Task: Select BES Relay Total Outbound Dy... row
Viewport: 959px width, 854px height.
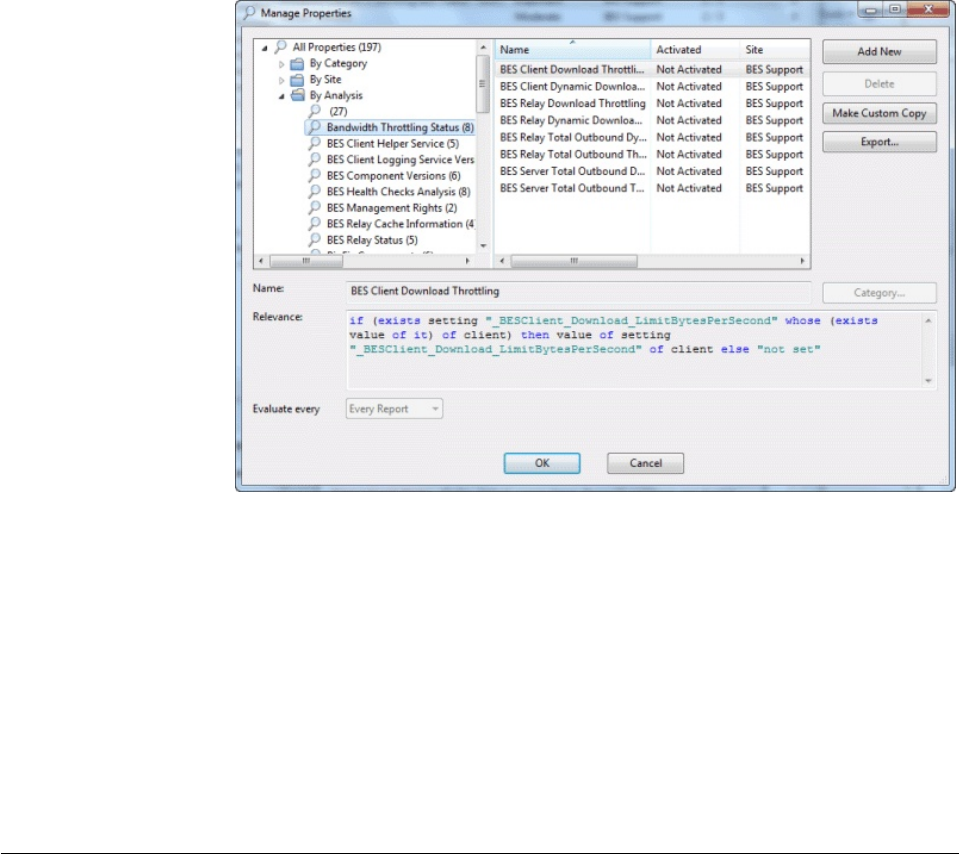Action: click(652, 138)
